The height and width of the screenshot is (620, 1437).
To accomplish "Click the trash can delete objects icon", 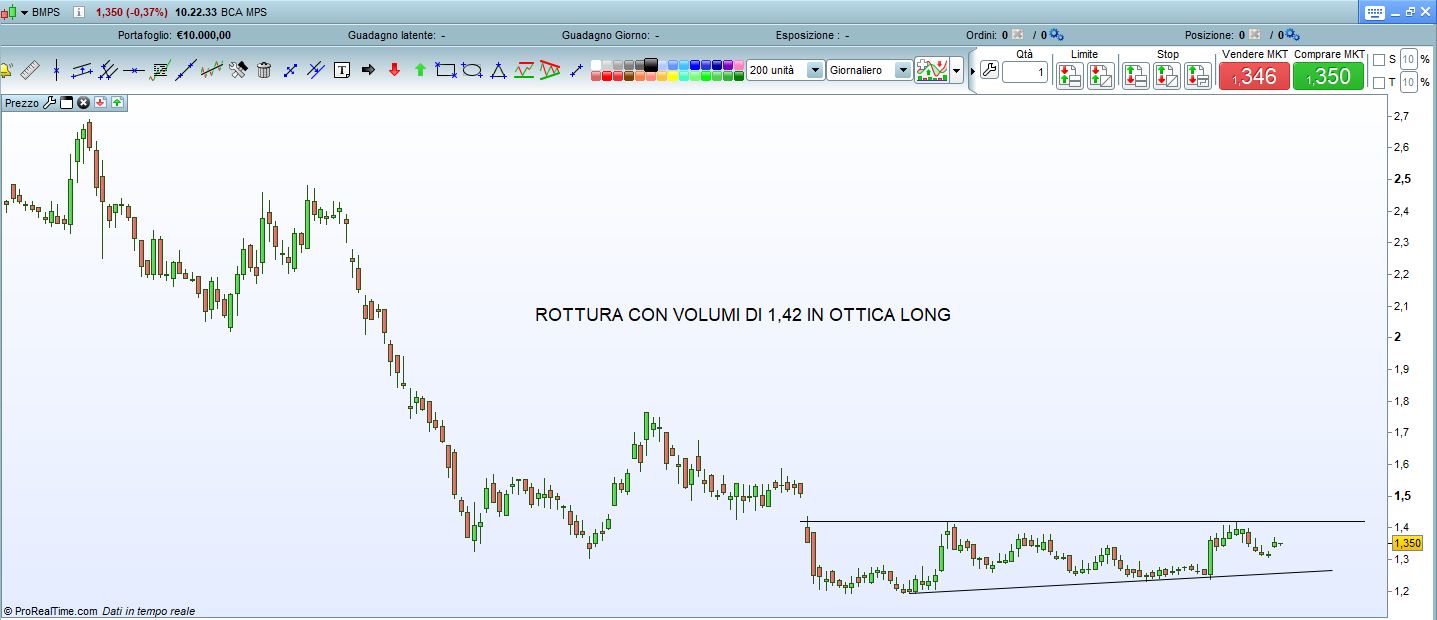I will click(x=264, y=70).
